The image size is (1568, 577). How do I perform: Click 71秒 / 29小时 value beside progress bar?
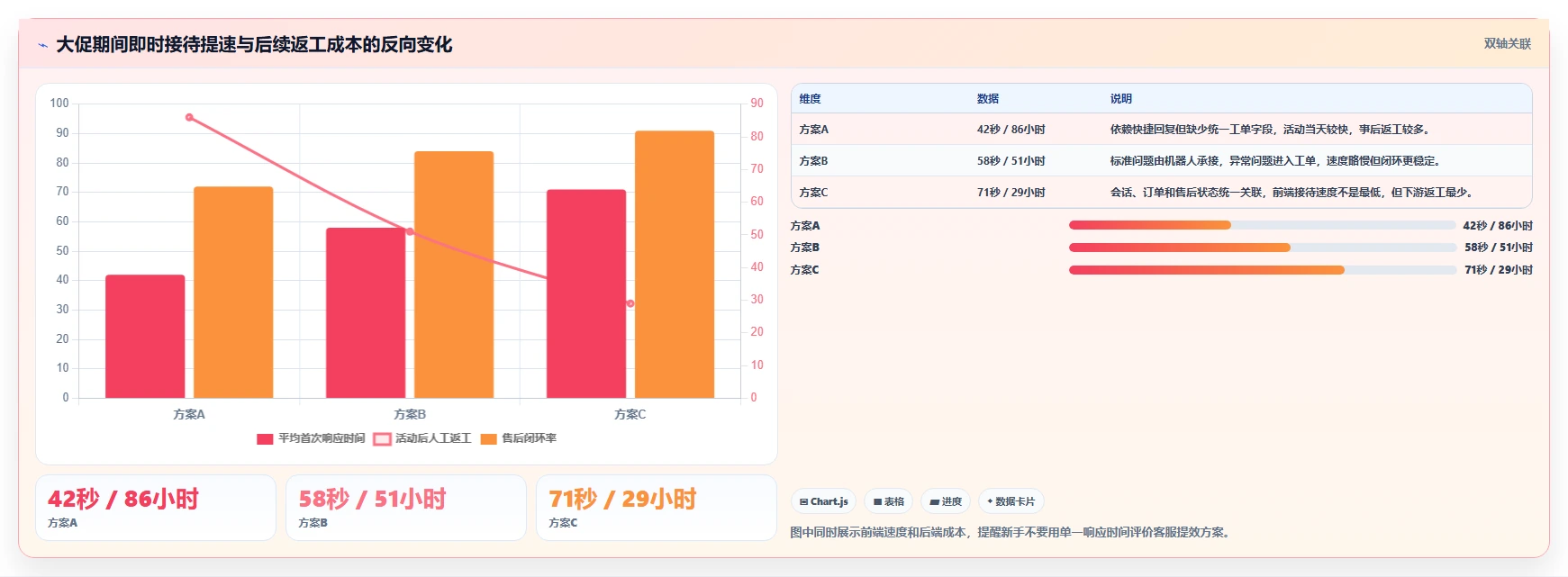click(1498, 270)
